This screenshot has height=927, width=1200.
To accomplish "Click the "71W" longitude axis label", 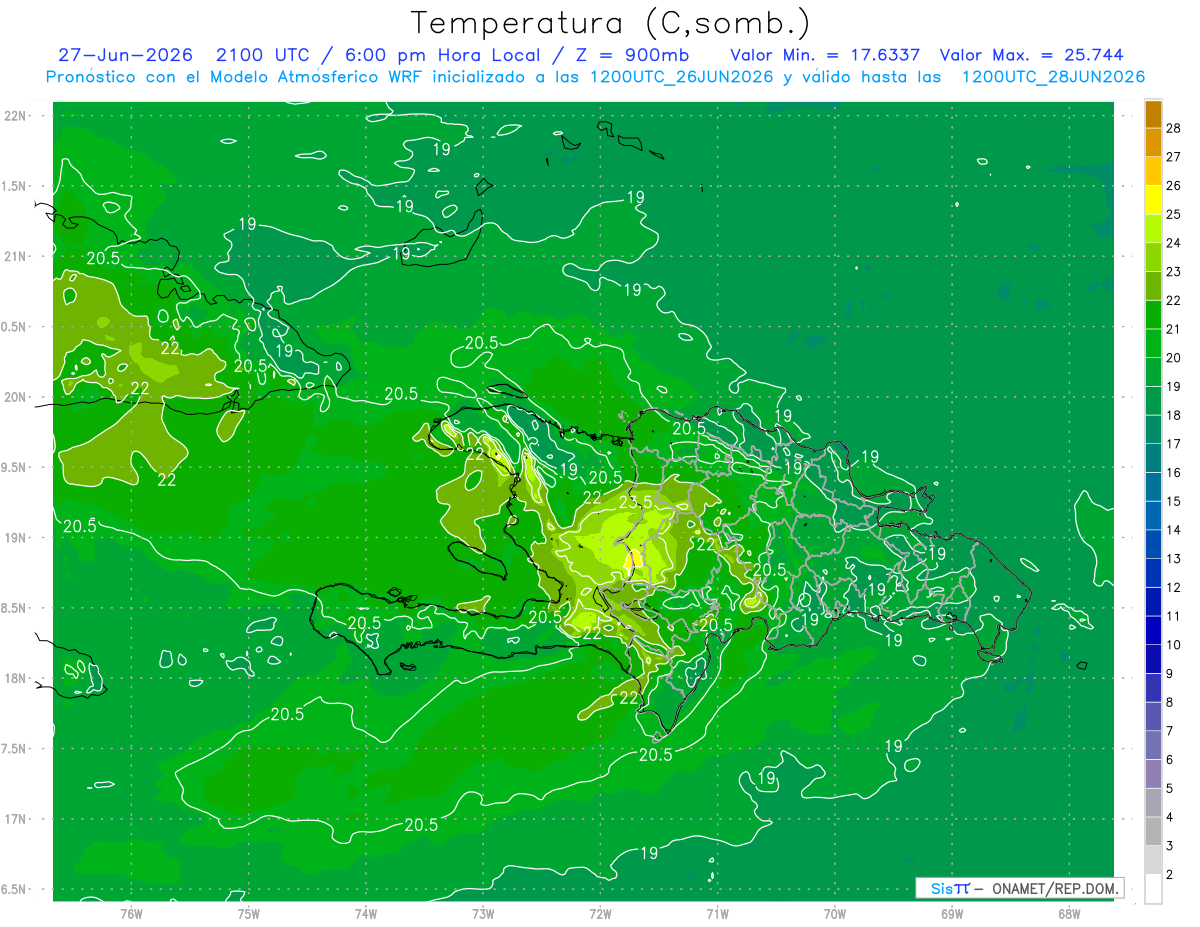I will [x=717, y=914].
